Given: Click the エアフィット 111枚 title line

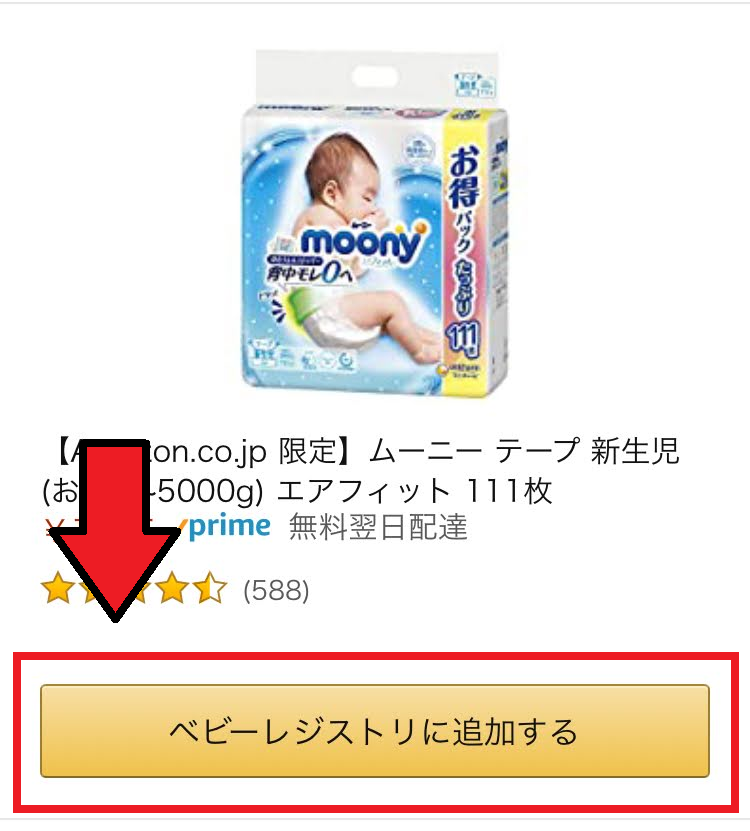Looking at the screenshot, I should point(414,490).
